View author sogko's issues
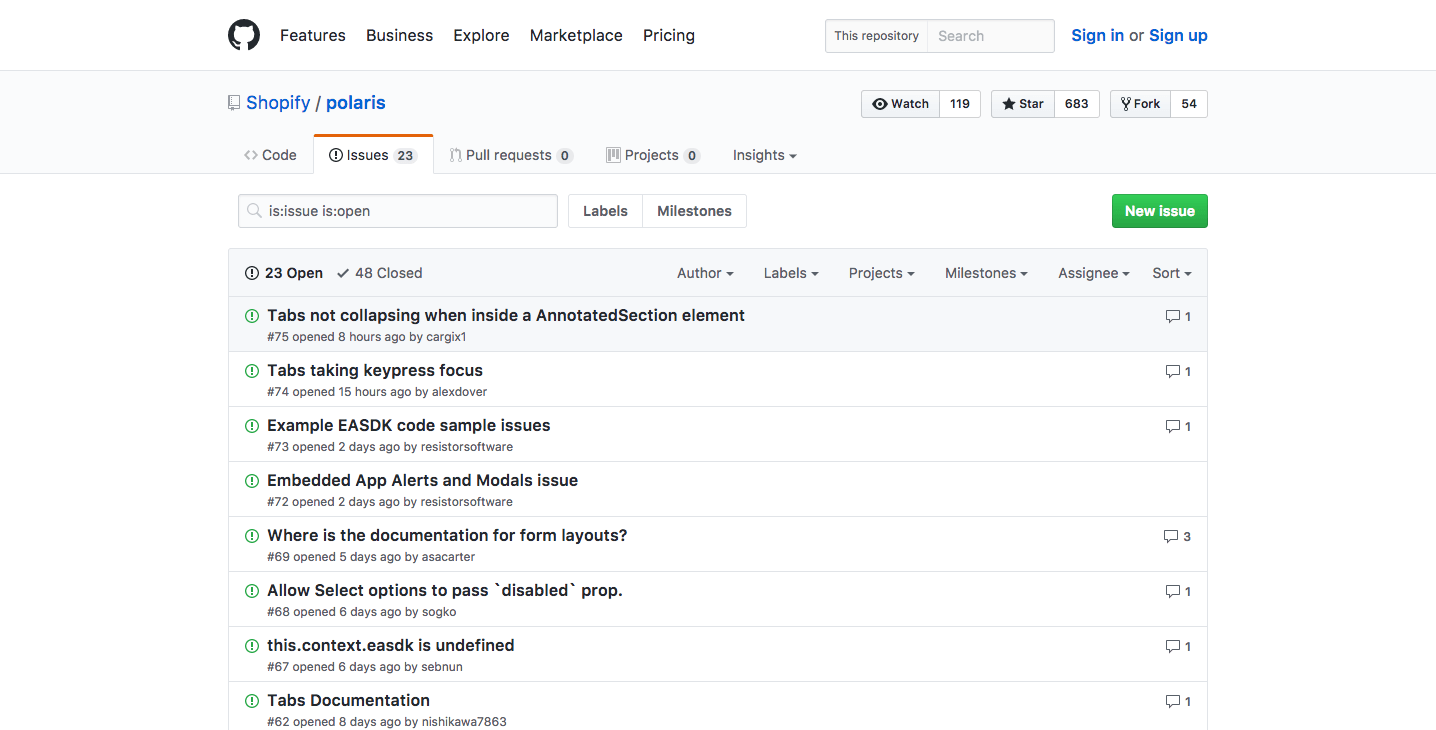The image size is (1436, 730). (439, 612)
